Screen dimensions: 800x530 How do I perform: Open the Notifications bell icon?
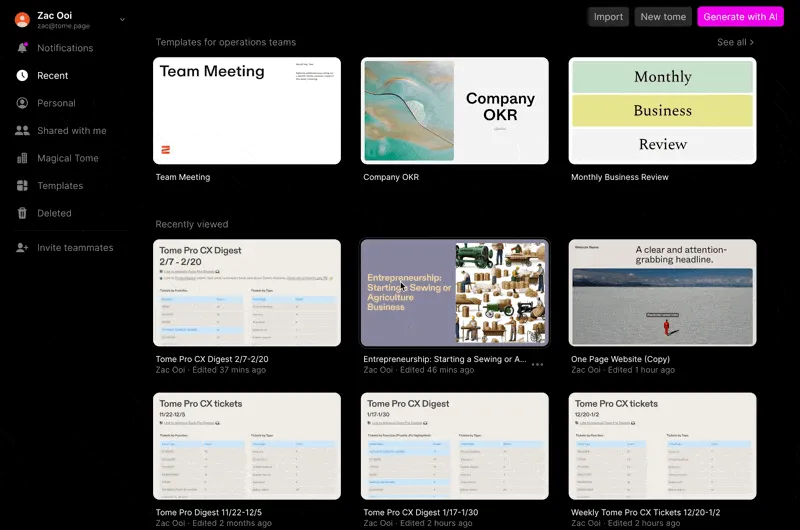click(x=22, y=48)
